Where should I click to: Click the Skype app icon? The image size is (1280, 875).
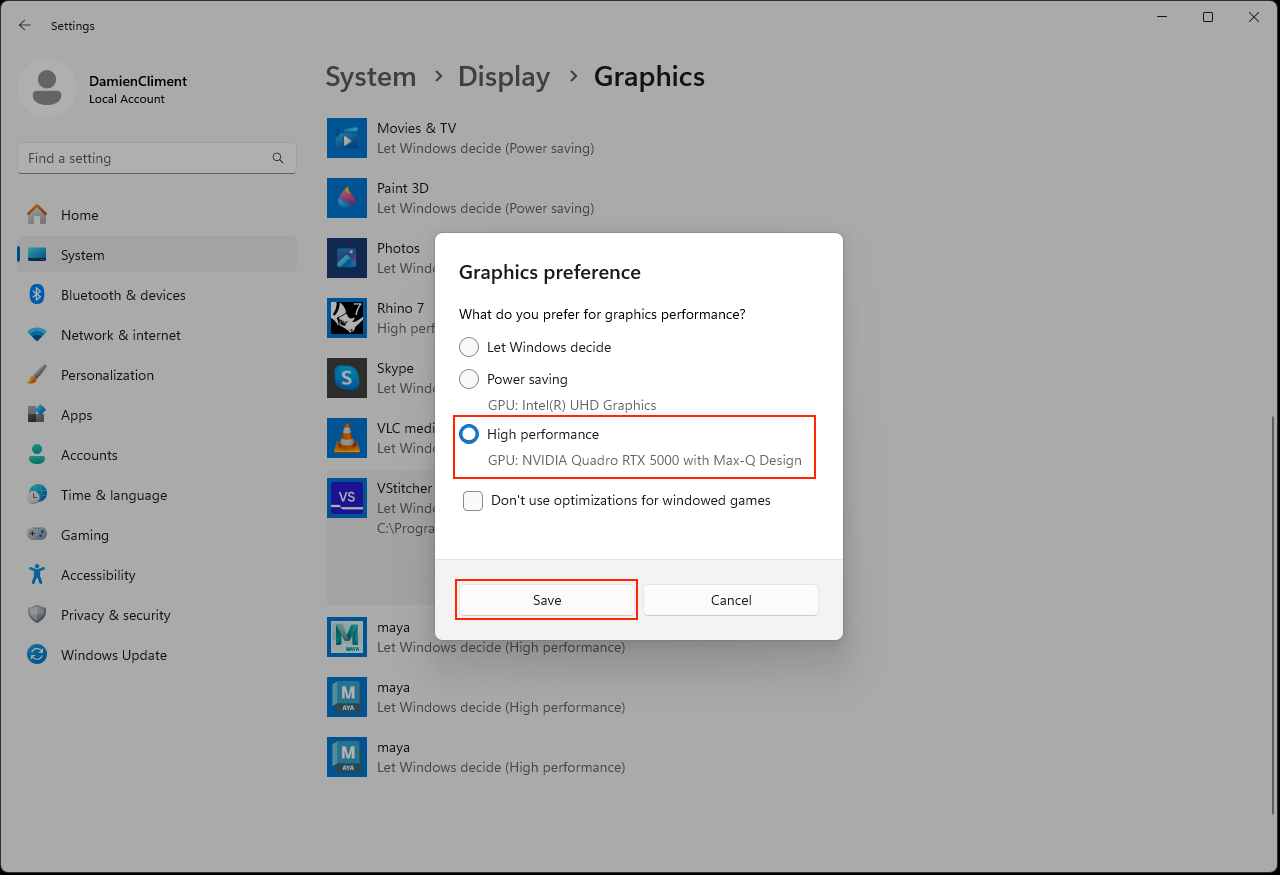pos(347,378)
